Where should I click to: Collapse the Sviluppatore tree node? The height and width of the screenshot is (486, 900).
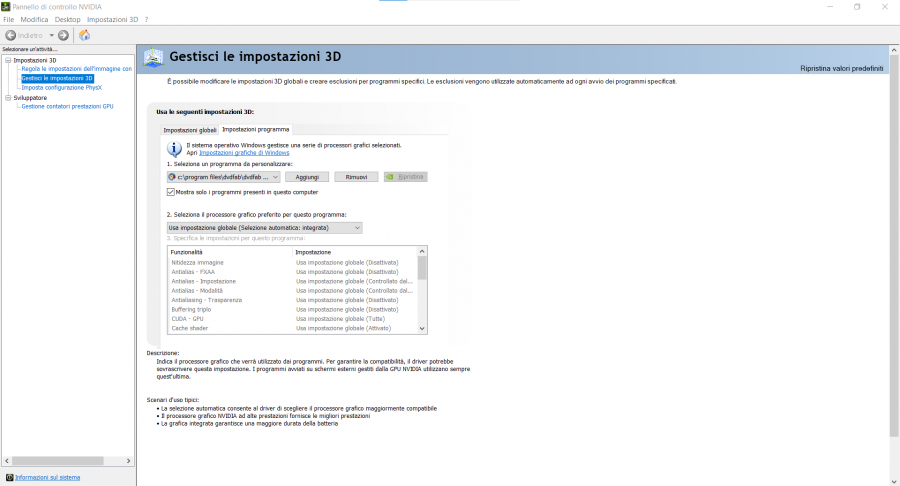point(8,98)
